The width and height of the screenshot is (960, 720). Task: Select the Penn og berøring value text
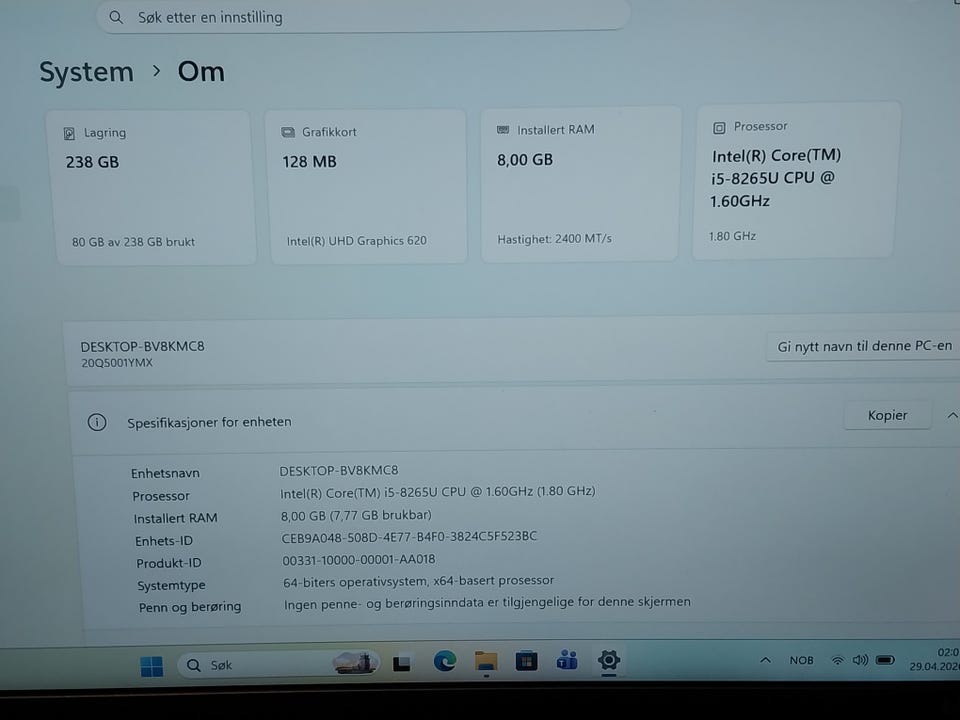(487, 603)
